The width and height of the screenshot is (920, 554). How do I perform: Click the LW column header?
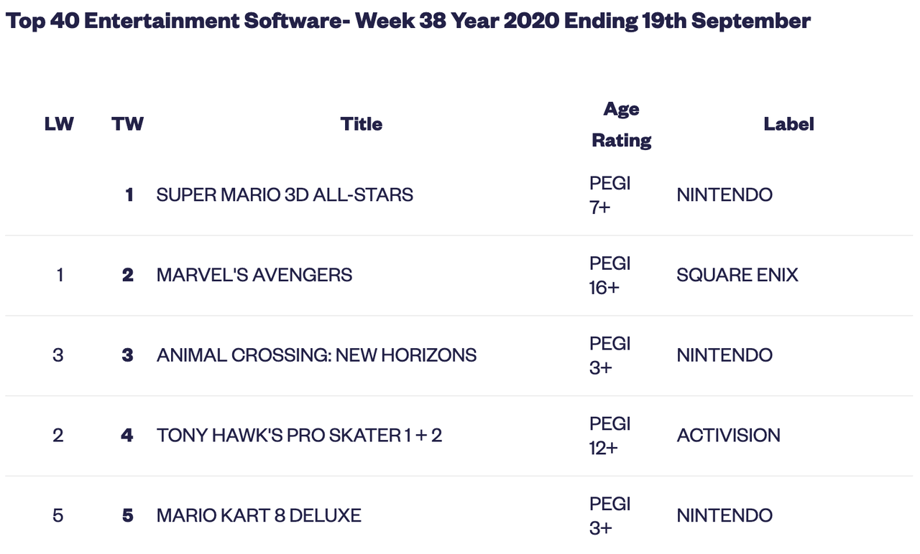point(59,124)
